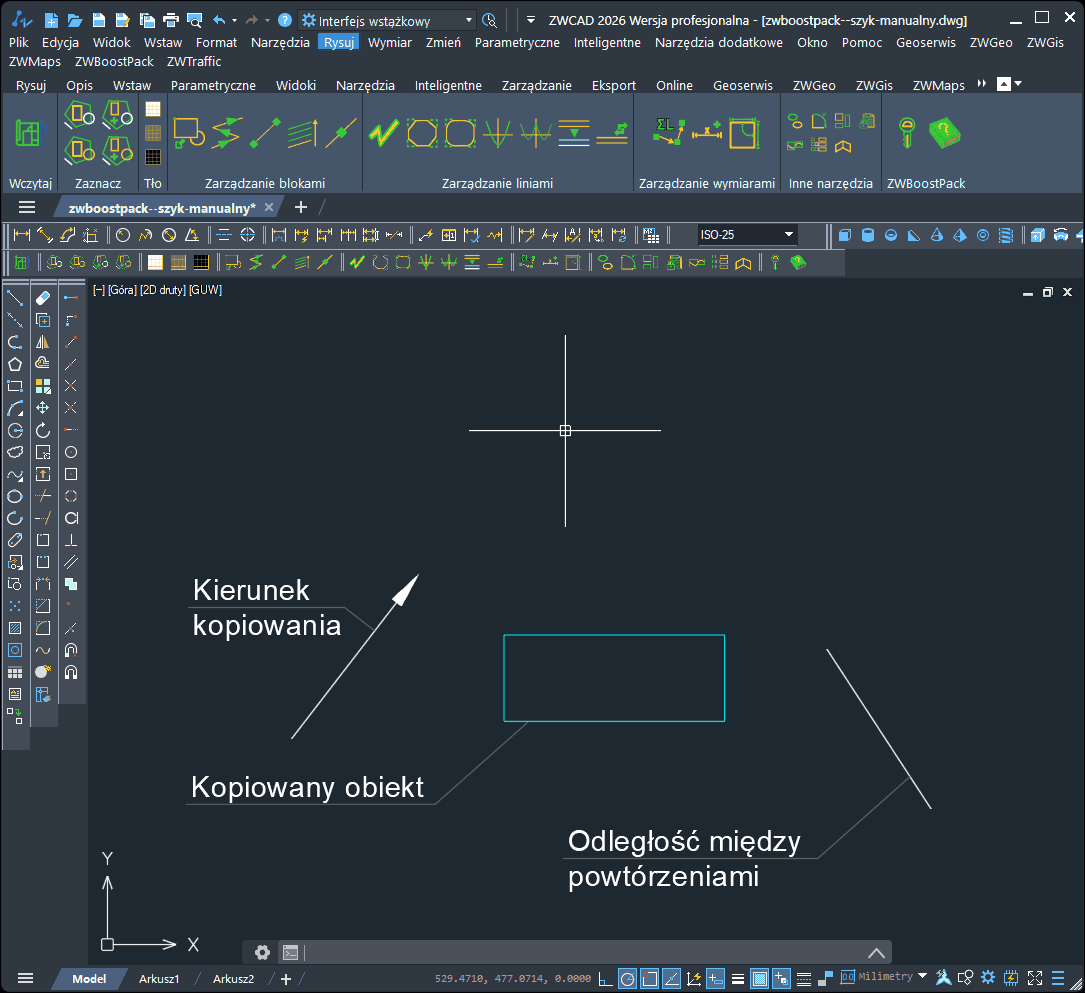Toggle lineweight display in status bar
Image resolution: width=1085 pixels, height=993 pixels.
pyautogui.click(x=737, y=978)
